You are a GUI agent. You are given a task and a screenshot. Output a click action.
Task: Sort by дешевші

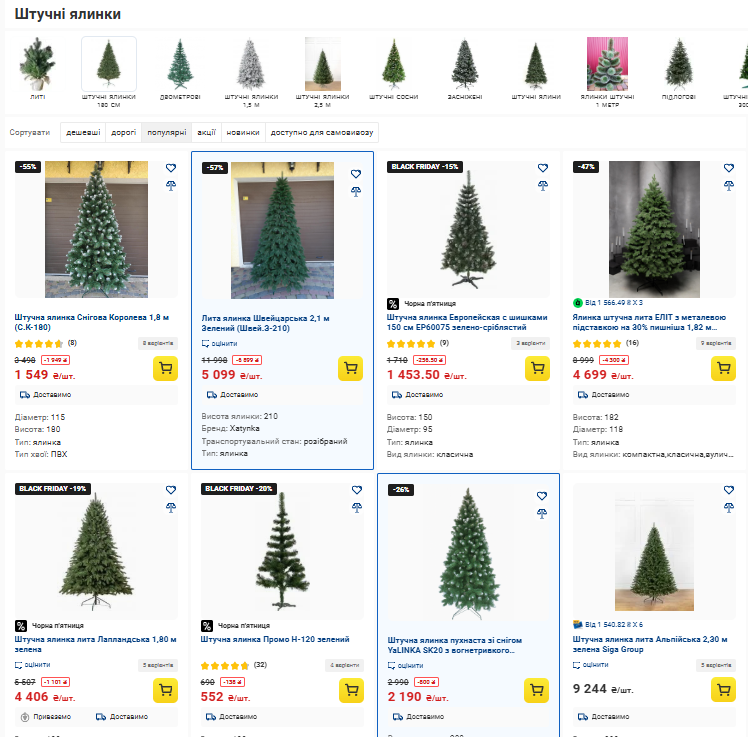(x=83, y=133)
